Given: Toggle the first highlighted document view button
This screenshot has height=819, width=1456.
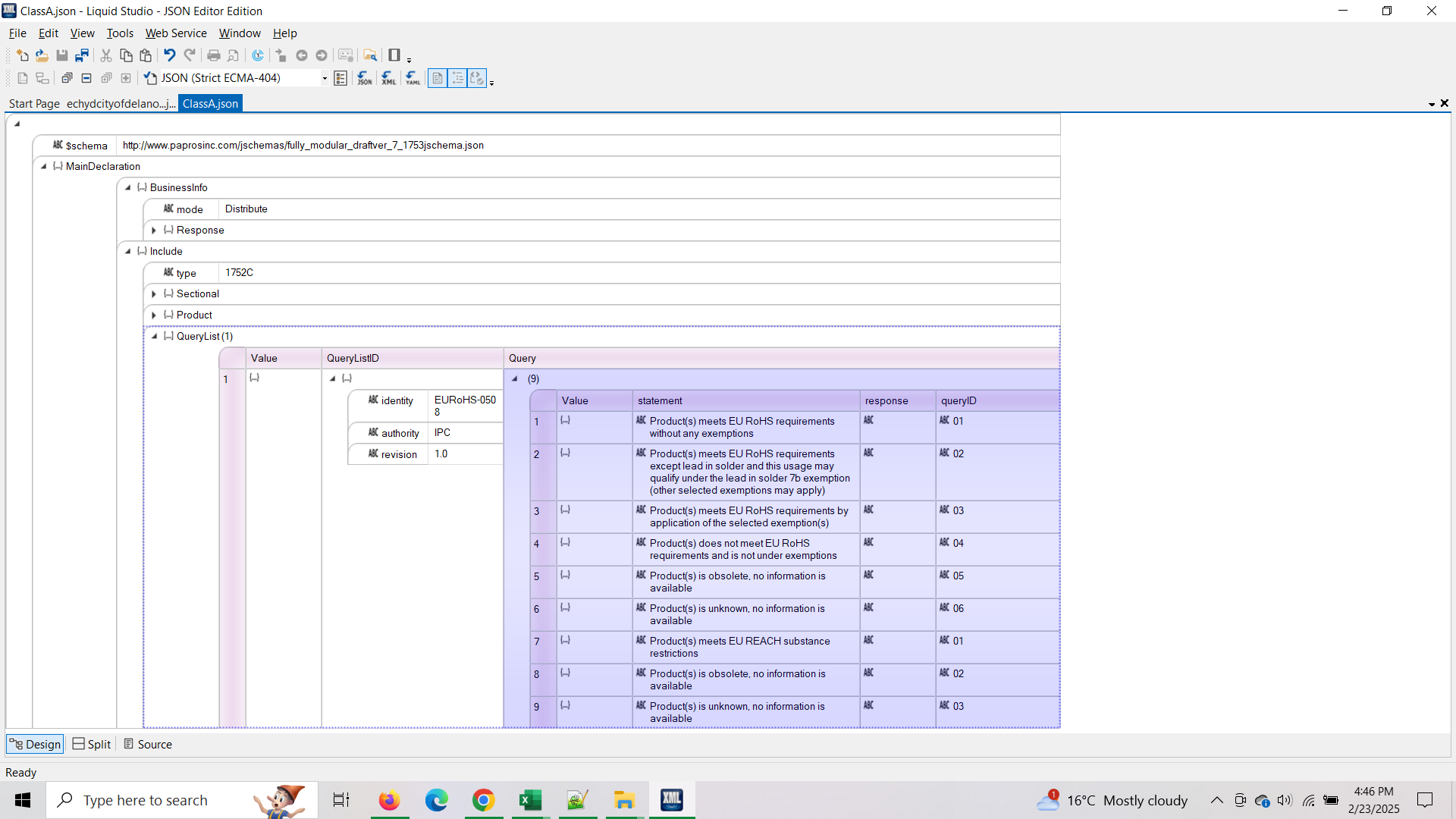Looking at the screenshot, I should [x=438, y=78].
